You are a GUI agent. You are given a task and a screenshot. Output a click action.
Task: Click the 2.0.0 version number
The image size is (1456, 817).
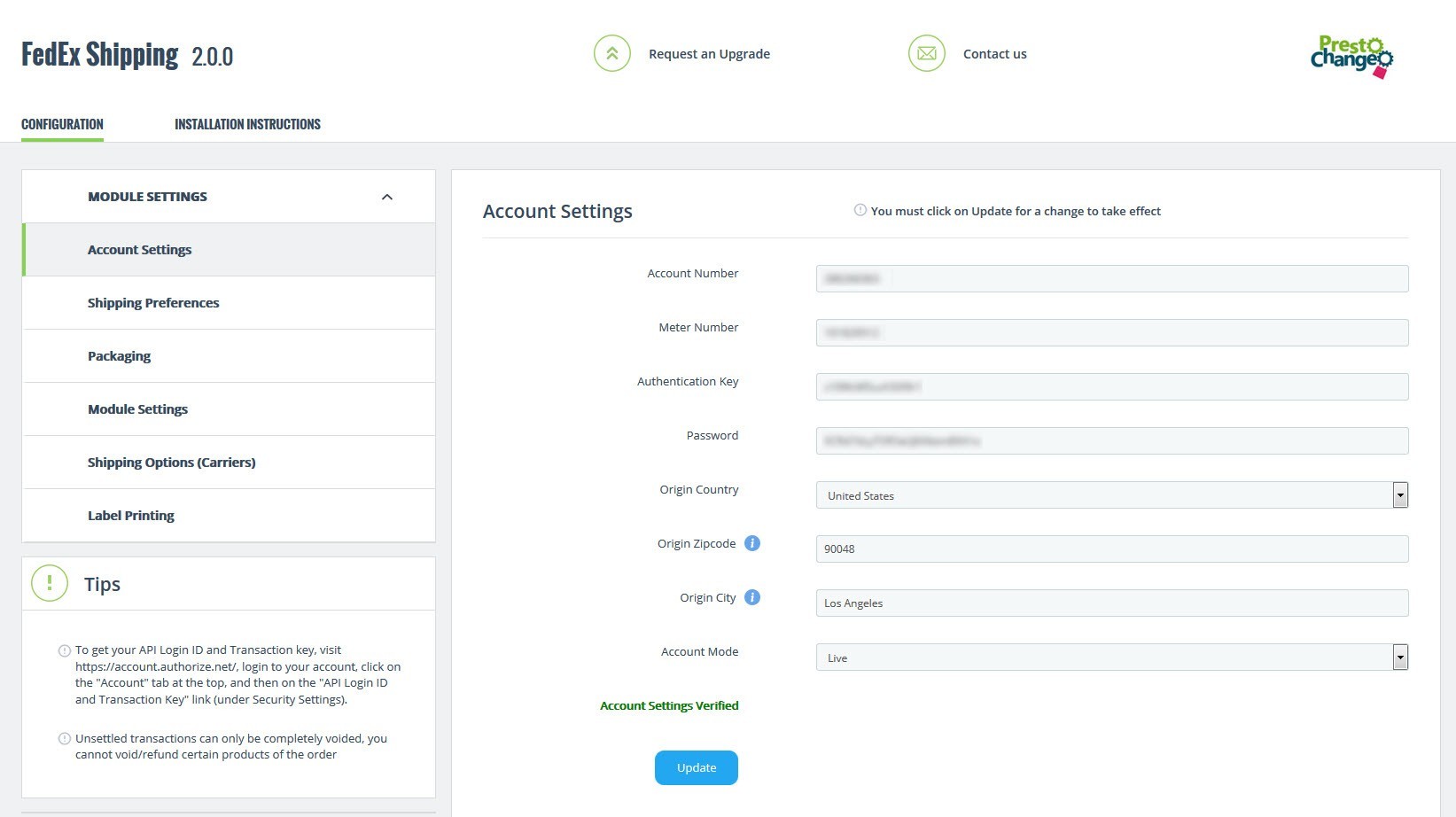(x=213, y=57)
